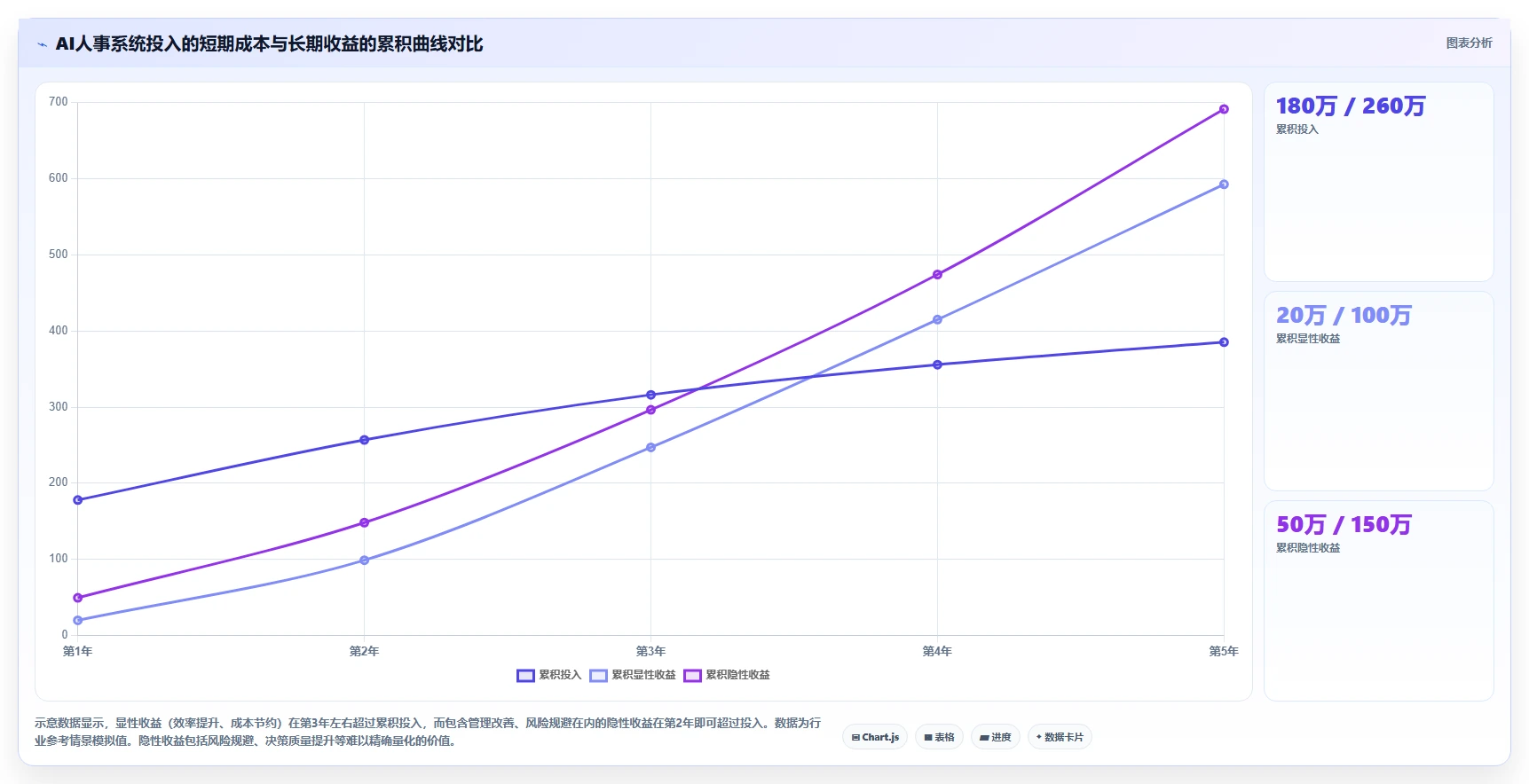Screen dimensions: 1529x784
Task: Click the 第3年 x-axis label
Action: pyautogui.click(x=650, y=652)
